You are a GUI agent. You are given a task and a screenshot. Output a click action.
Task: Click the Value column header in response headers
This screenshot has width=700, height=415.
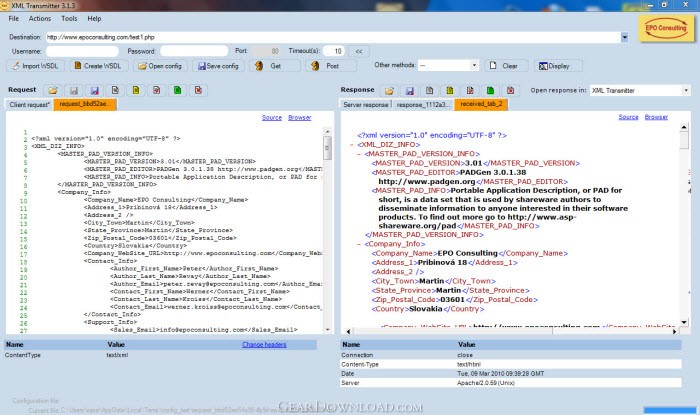pos(467,344)
